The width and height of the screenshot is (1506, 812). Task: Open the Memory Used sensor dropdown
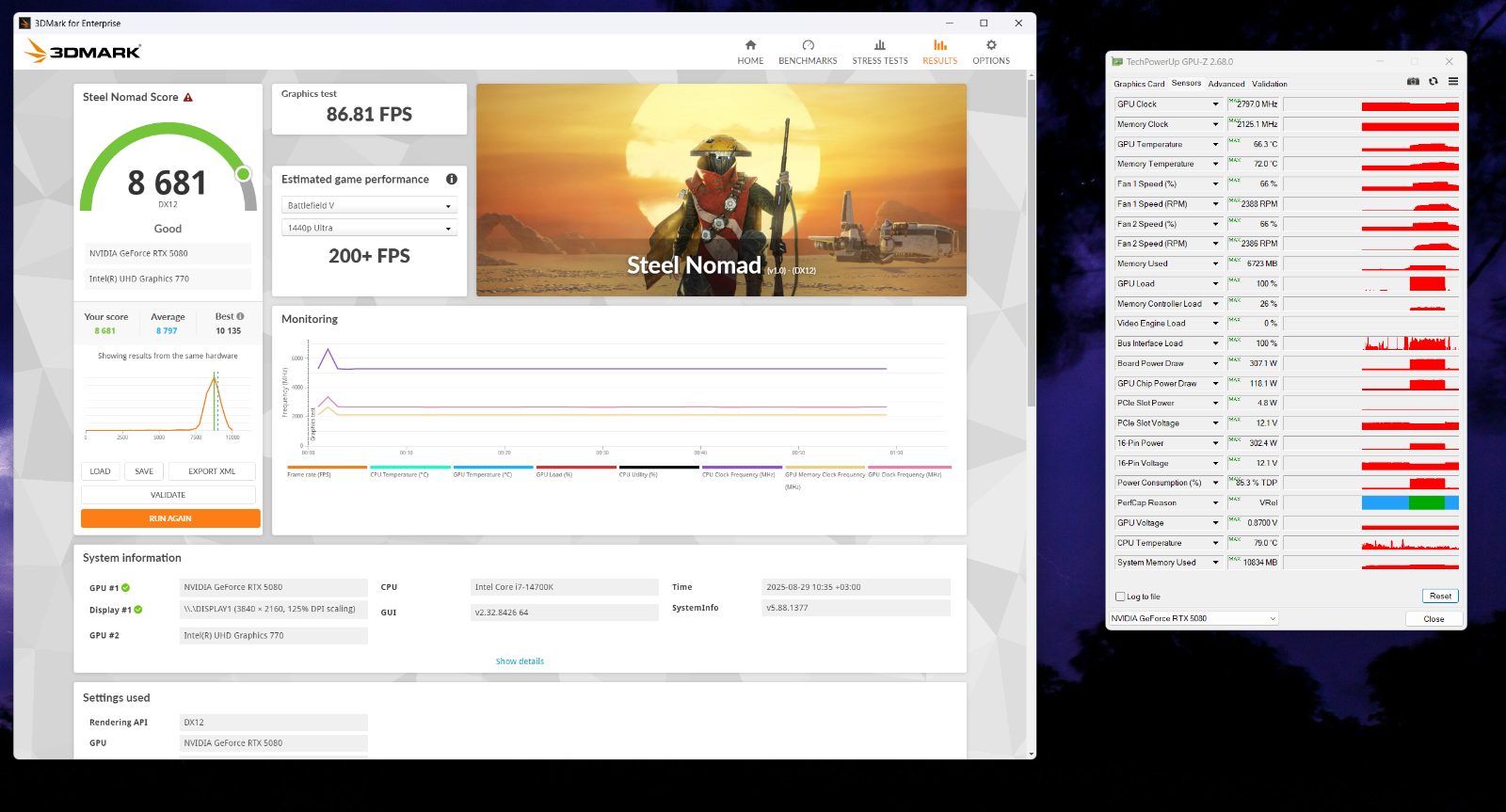(x=1215, y=263)
